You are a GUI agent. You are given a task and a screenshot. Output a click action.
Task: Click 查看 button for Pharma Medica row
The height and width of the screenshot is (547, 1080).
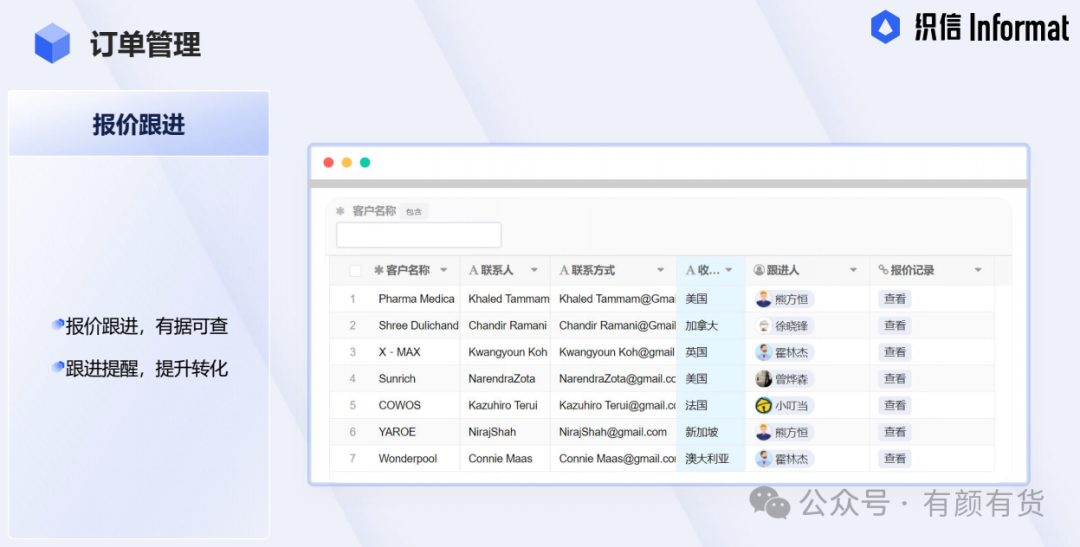(x=895, y=299)
